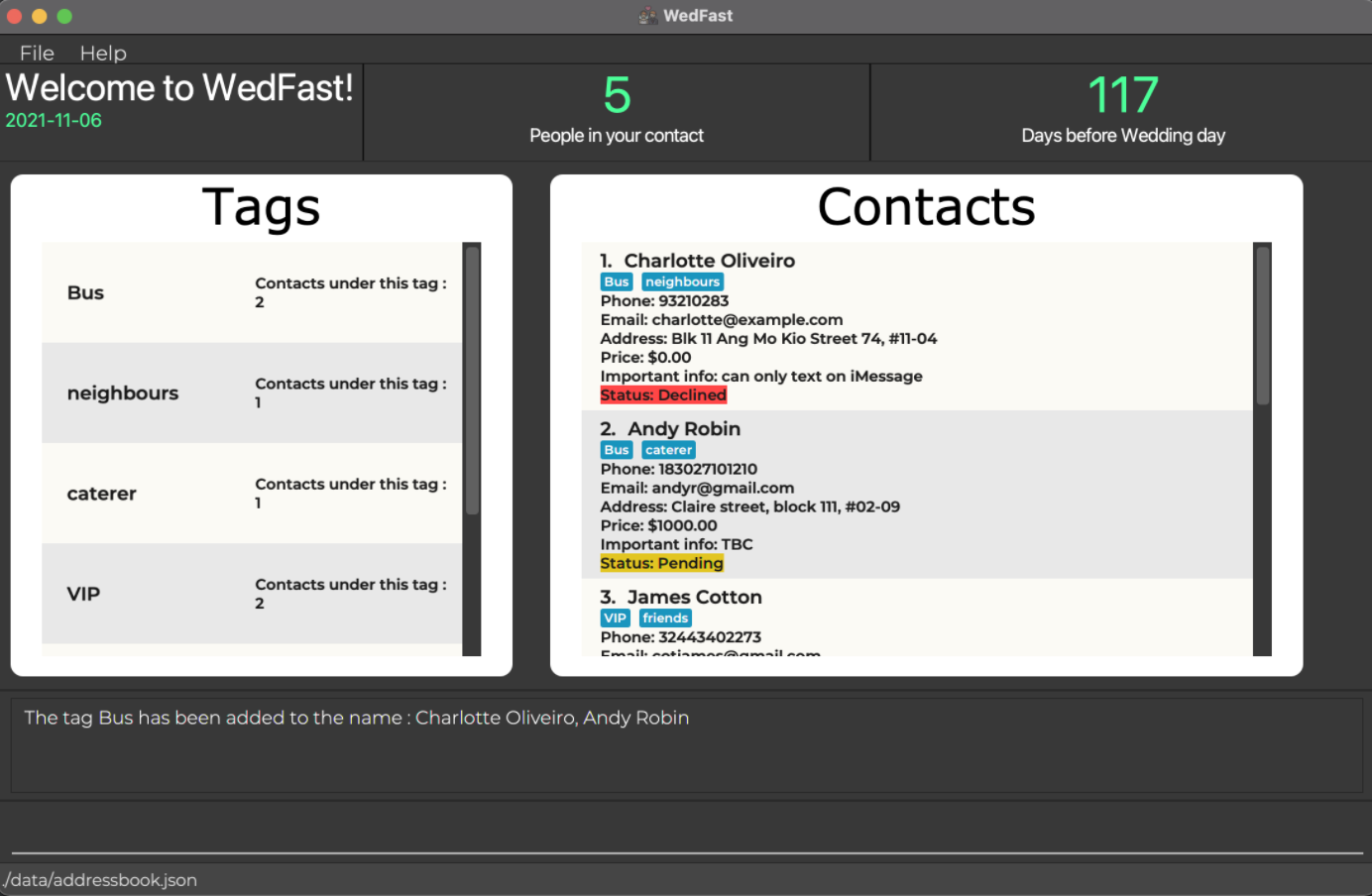Close the WedFast window
Screen dimensions: 1372x896
(x=15, y=16)
